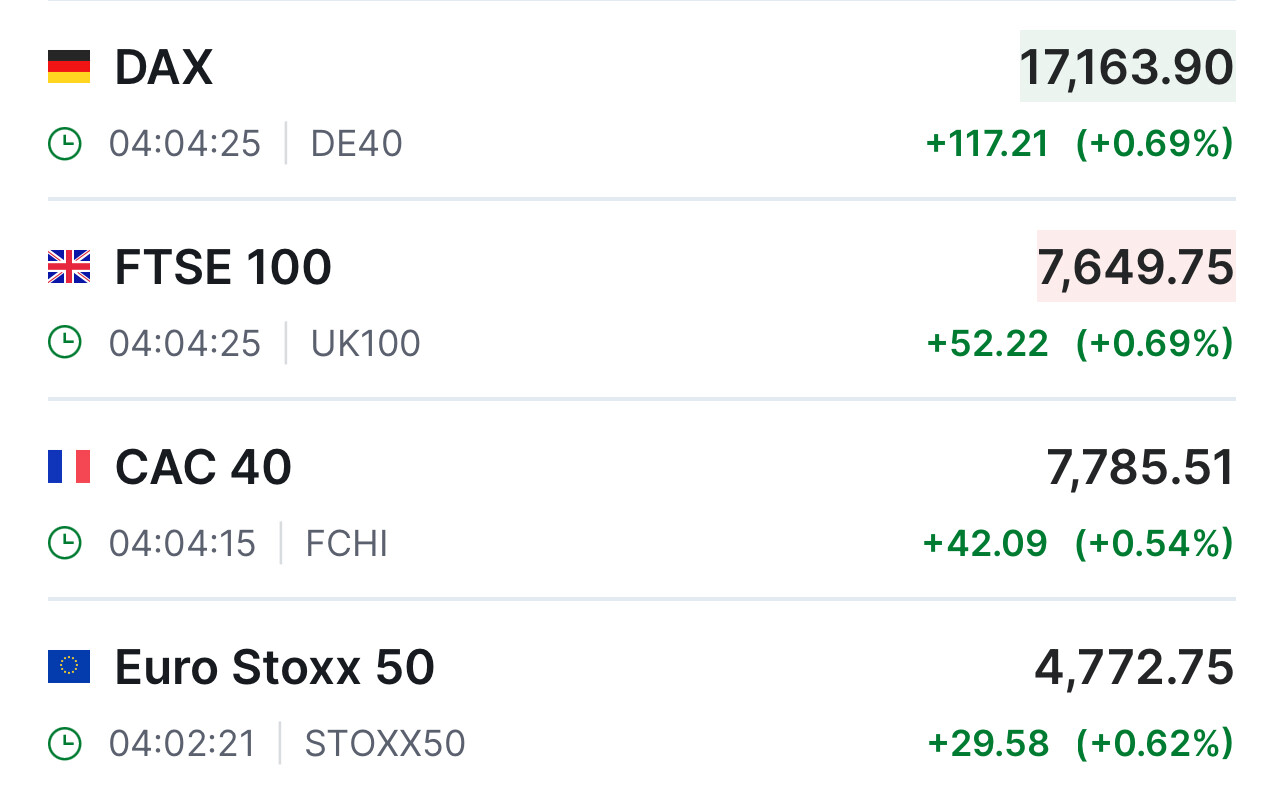Click the clock icon in the DAX row
Viewport: 1284px width, 786px height.
point(65,144)
